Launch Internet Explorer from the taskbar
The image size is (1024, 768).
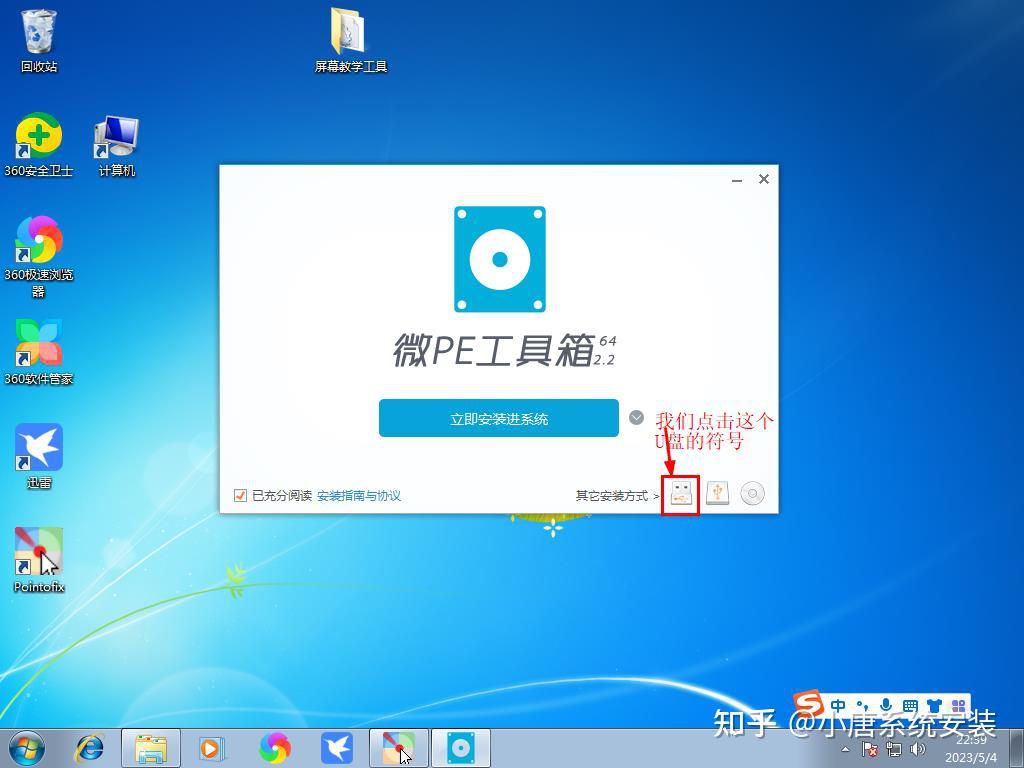click(89, 748)
